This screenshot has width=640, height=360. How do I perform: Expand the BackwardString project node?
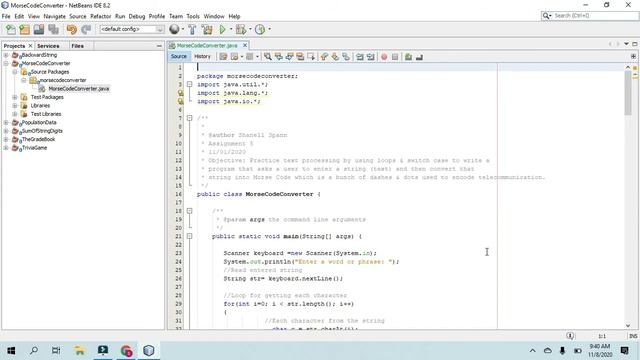[6, 55]
